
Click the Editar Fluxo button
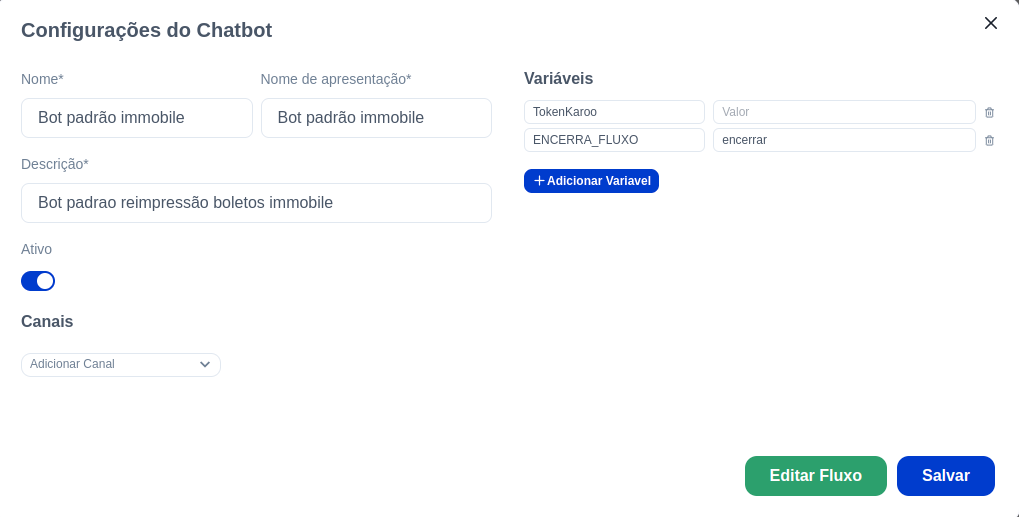click(816, 475)
